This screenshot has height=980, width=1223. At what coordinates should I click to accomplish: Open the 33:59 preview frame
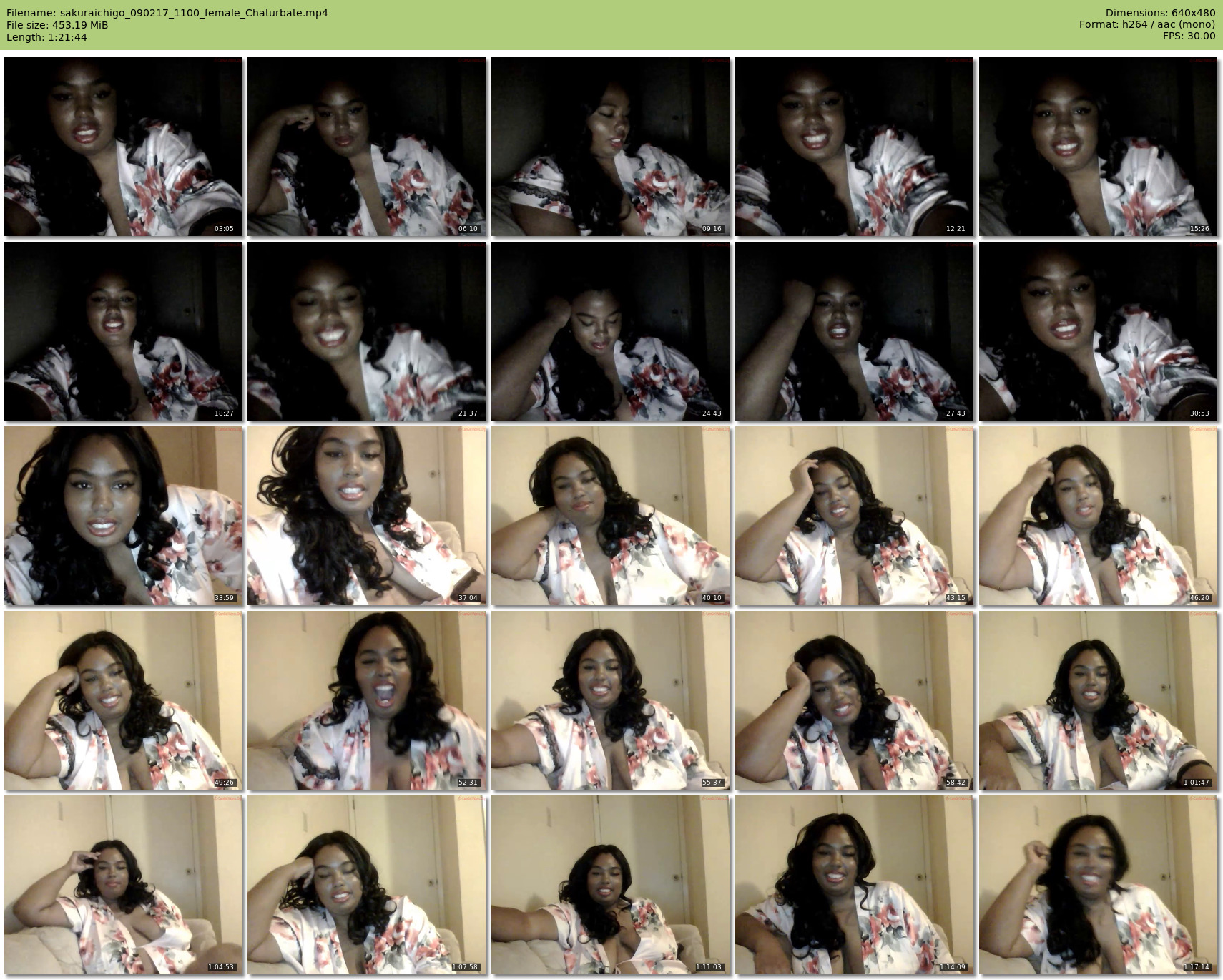(x=123, y=516)
